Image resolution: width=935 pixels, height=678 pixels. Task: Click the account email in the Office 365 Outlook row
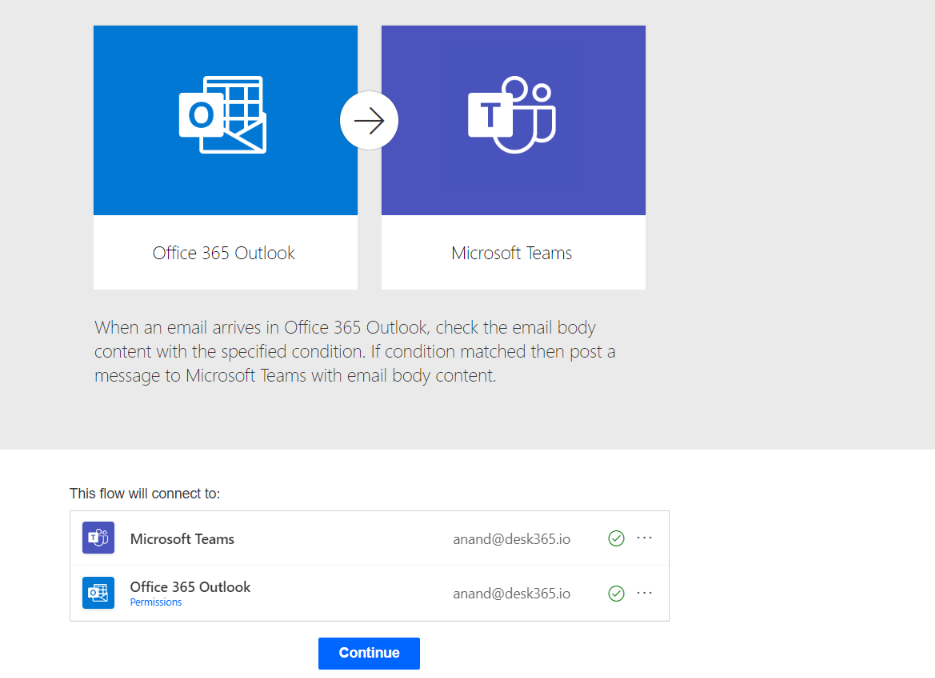pos(511,594)
